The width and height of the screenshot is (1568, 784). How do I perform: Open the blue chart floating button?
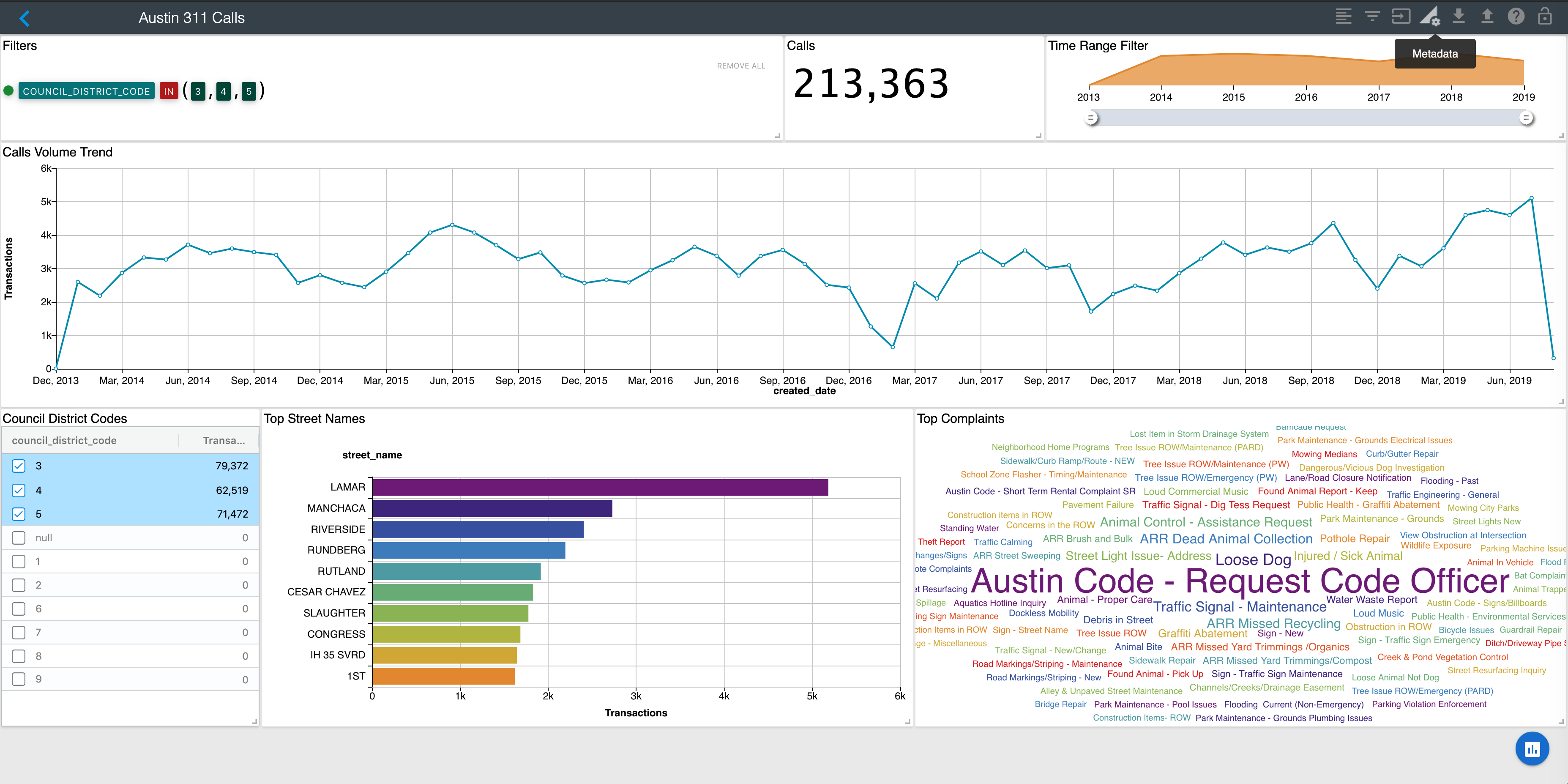(x=1532, y=748)
